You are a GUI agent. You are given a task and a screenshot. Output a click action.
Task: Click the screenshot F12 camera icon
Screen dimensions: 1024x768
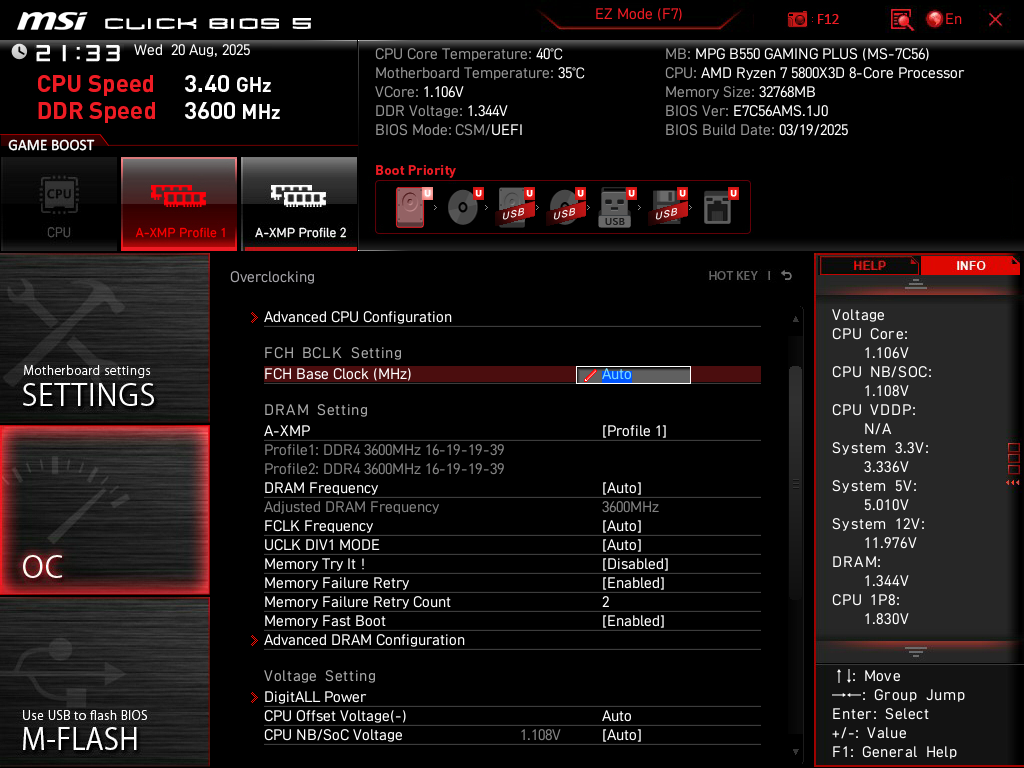point(797,19)
